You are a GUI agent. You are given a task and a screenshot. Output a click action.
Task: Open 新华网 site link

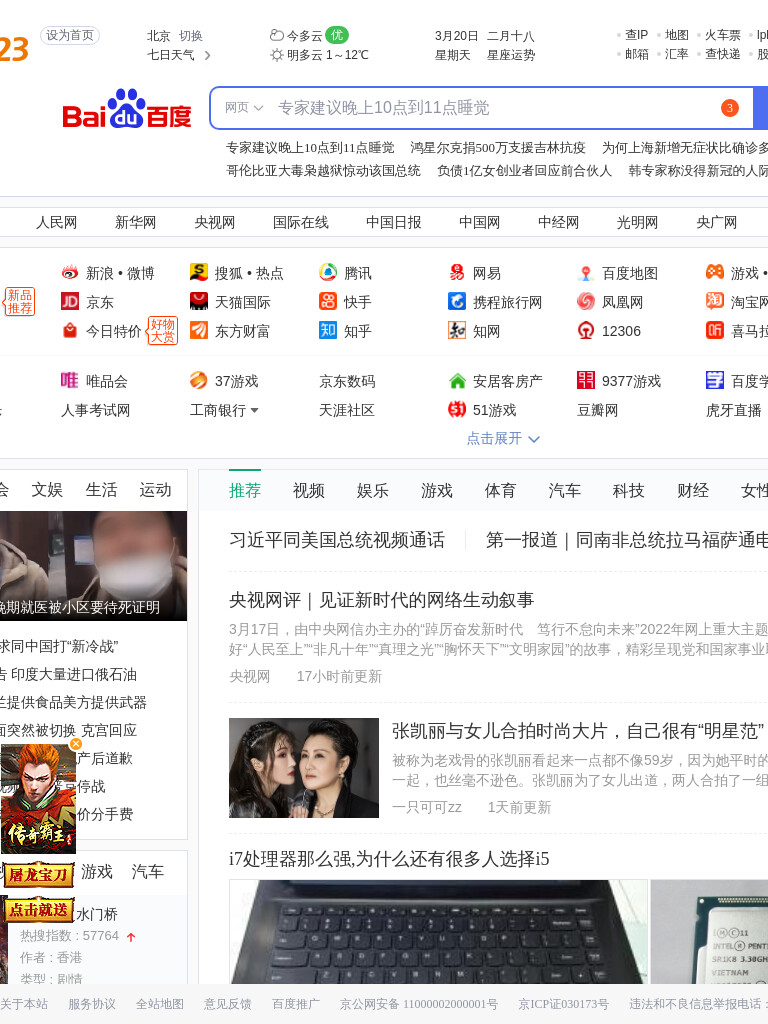click(135, 223)
